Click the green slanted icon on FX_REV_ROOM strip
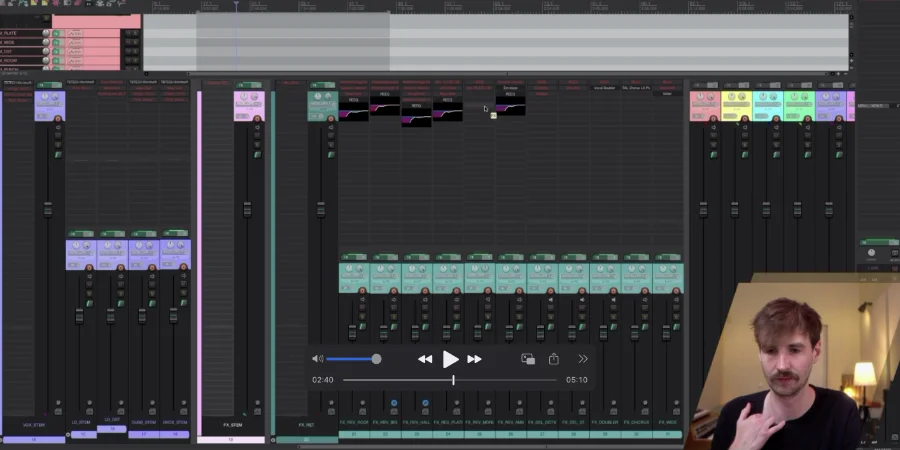Viewport: 900px width, 450px height. tap(362, 327)
